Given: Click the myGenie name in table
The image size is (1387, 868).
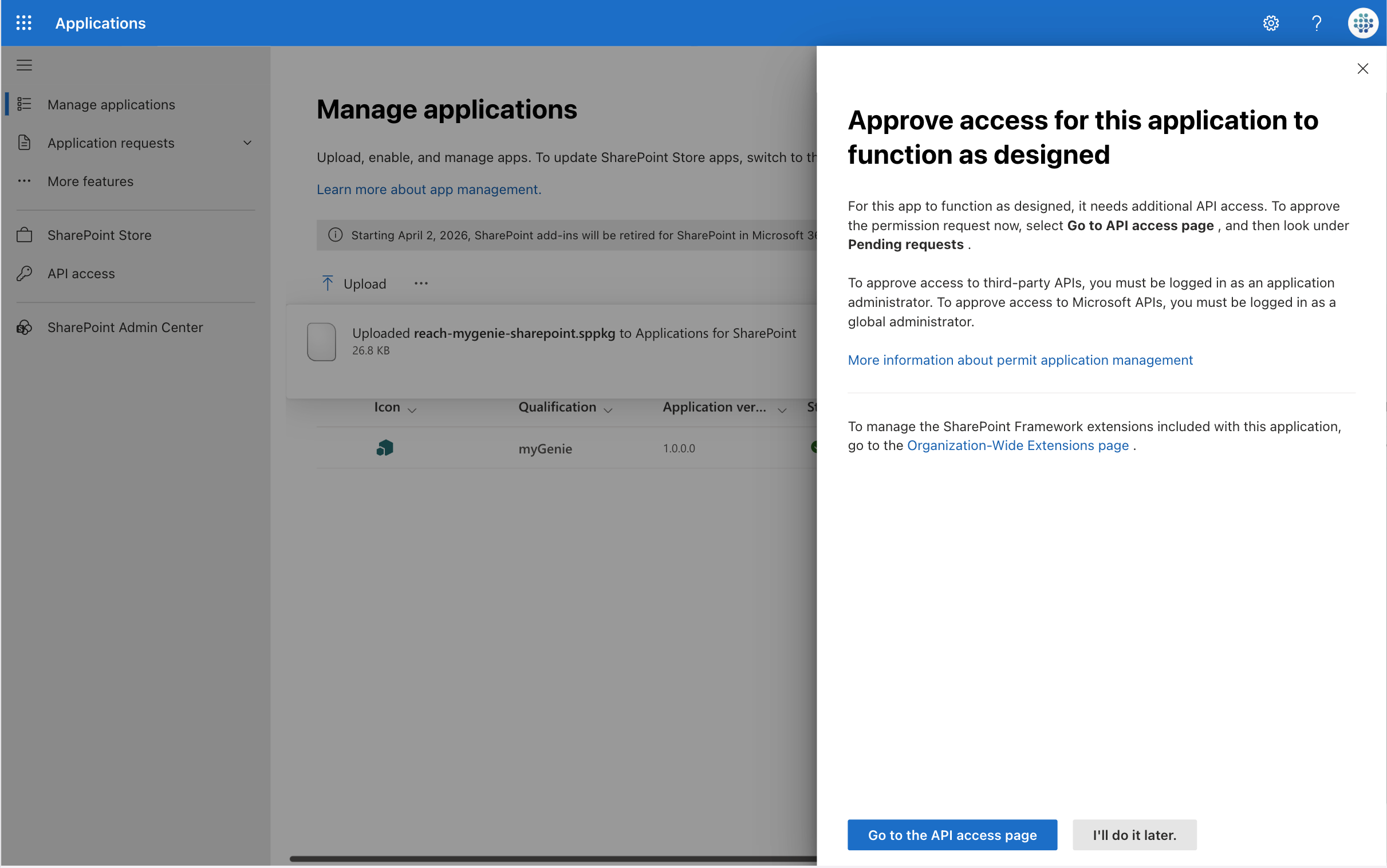Looking at the screenshot, I should pos(545,448).
